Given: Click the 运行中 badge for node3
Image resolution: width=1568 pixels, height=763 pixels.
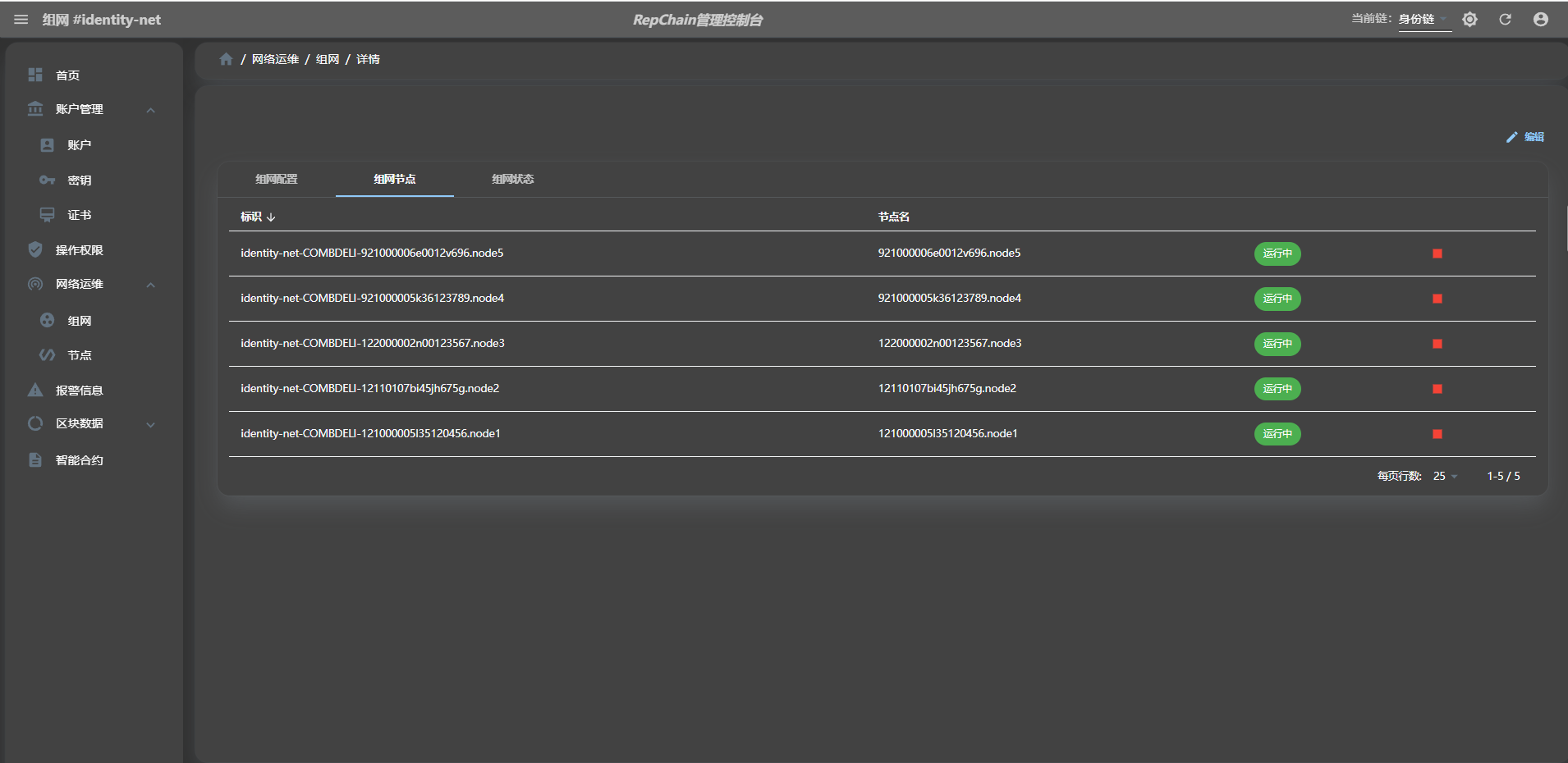Looking at the screenshot, I should pos(1277,344).
